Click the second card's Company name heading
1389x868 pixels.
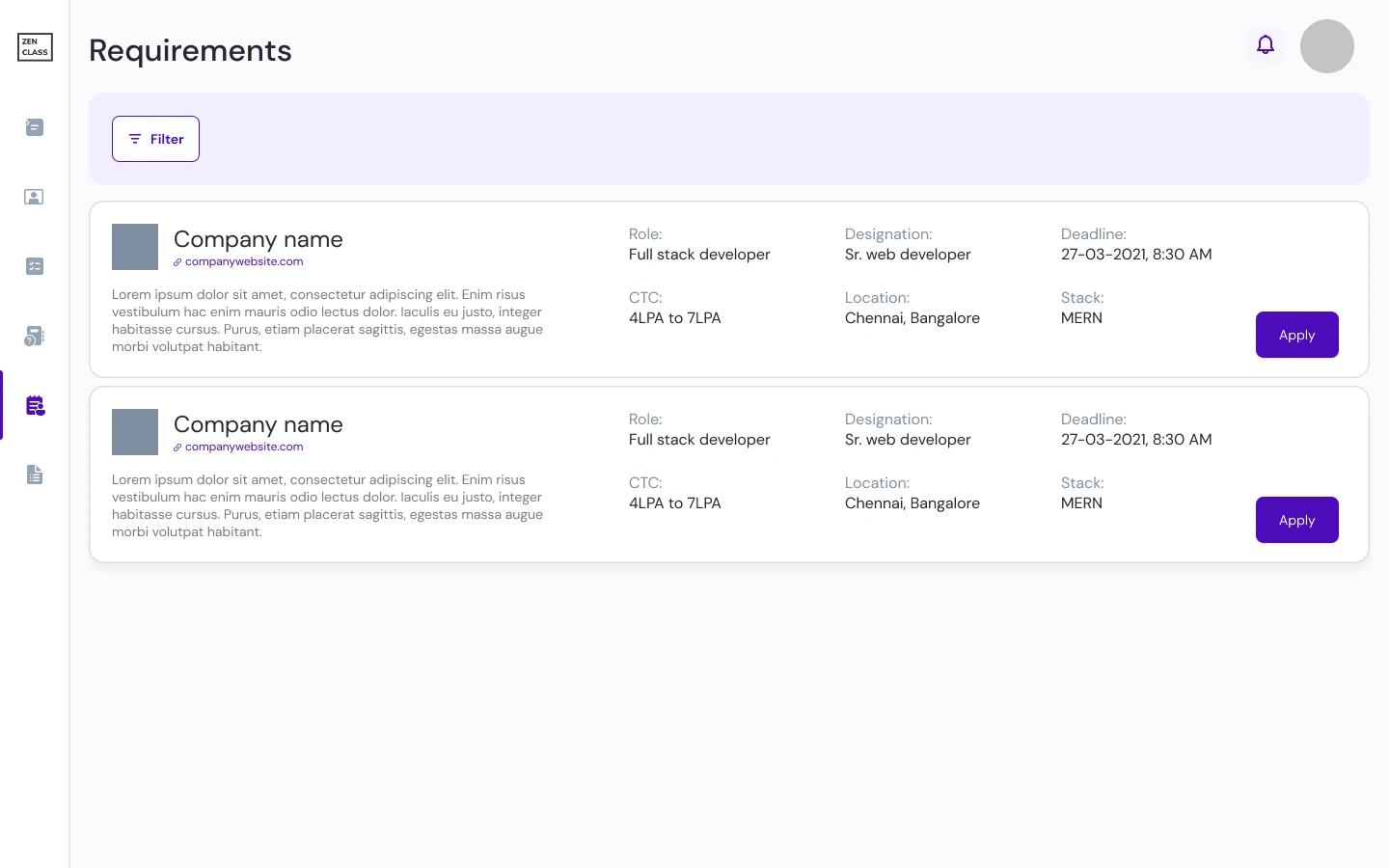pyautogui.click(x=259, y=424)
